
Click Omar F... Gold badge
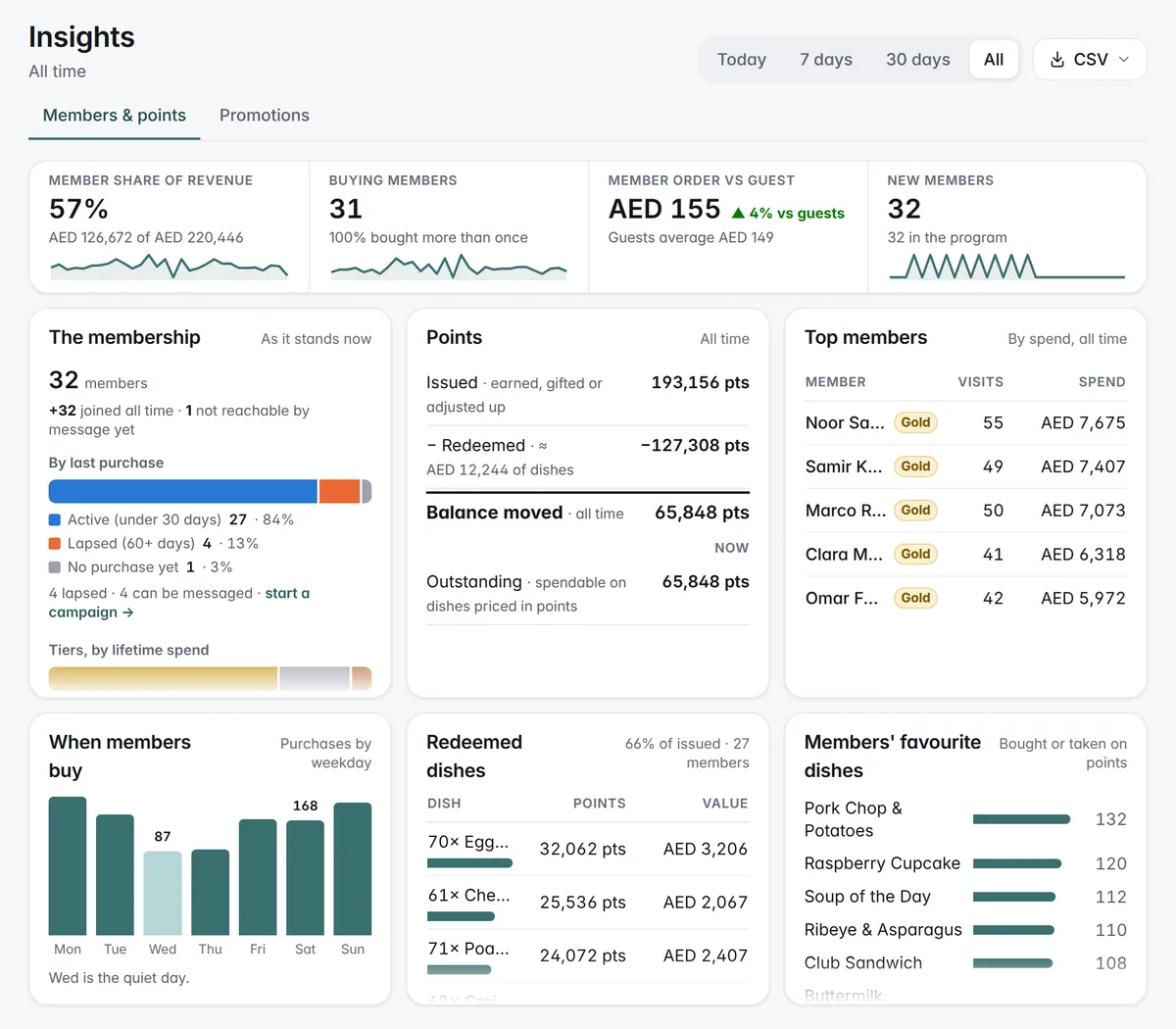(915, 598)
